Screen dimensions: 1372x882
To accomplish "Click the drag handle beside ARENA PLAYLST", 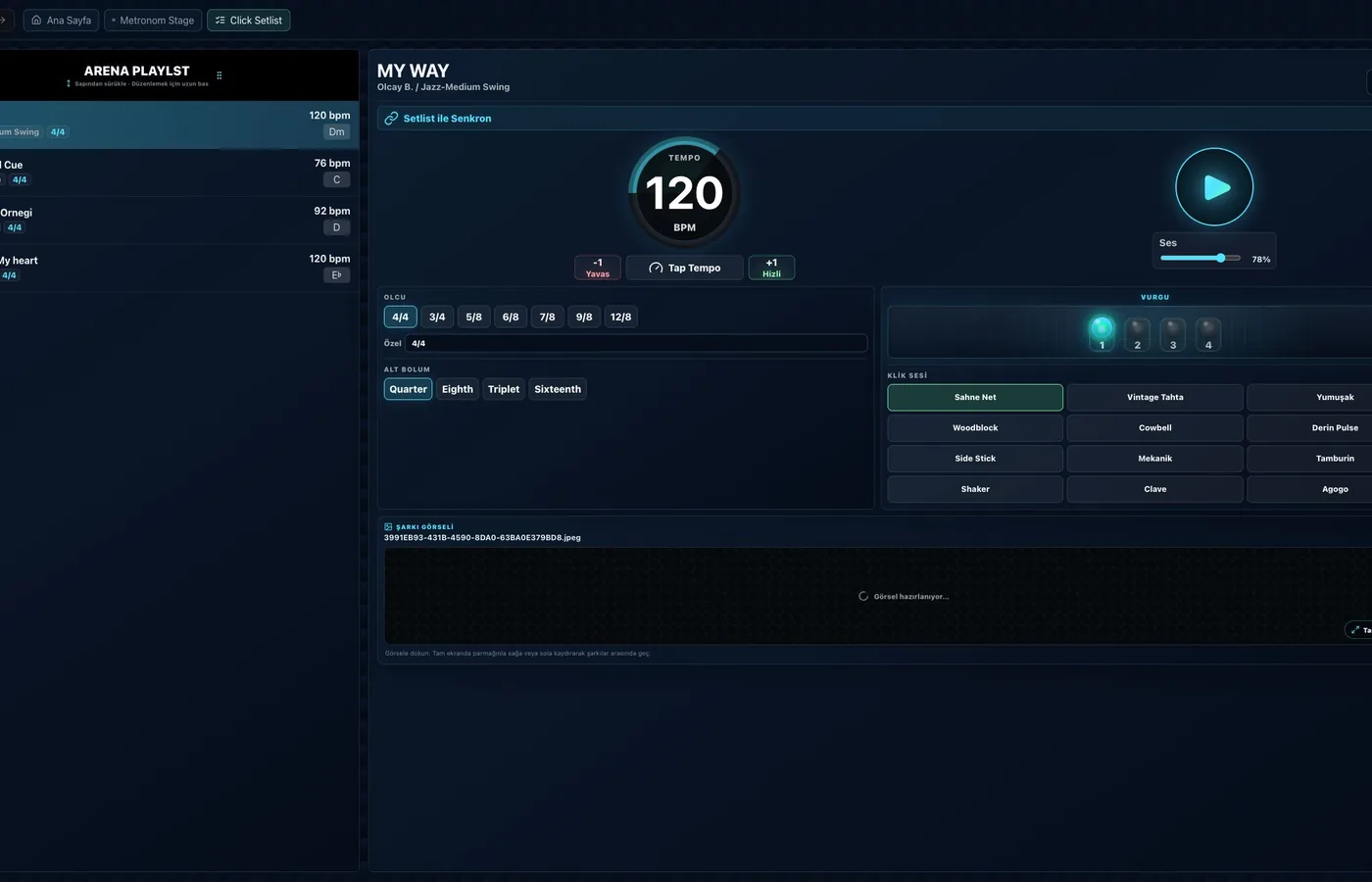I will 219,75.
